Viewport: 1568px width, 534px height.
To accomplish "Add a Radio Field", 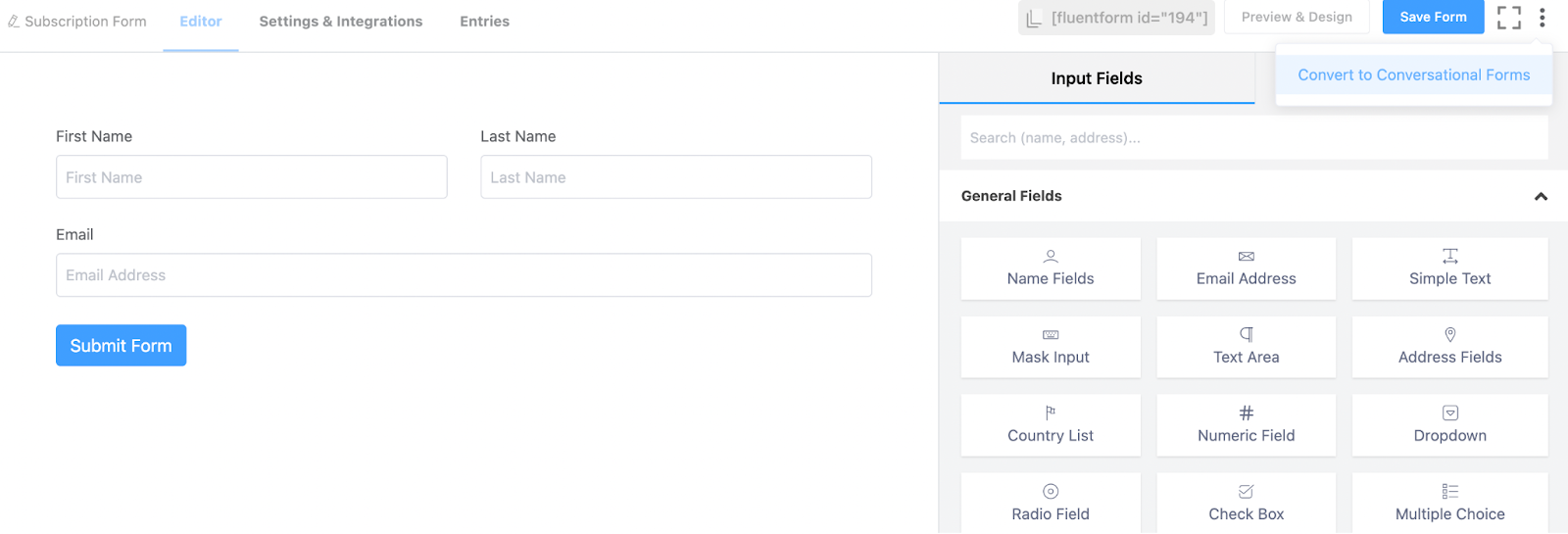I will click(1051, 503).
